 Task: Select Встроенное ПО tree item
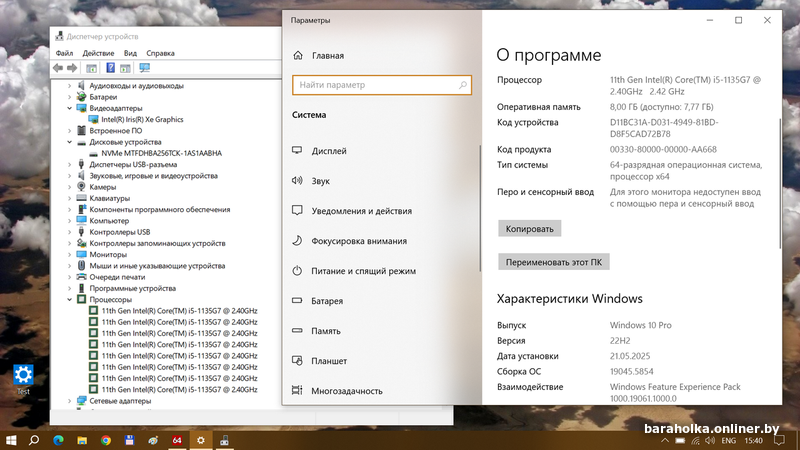(x=116, y=131)
